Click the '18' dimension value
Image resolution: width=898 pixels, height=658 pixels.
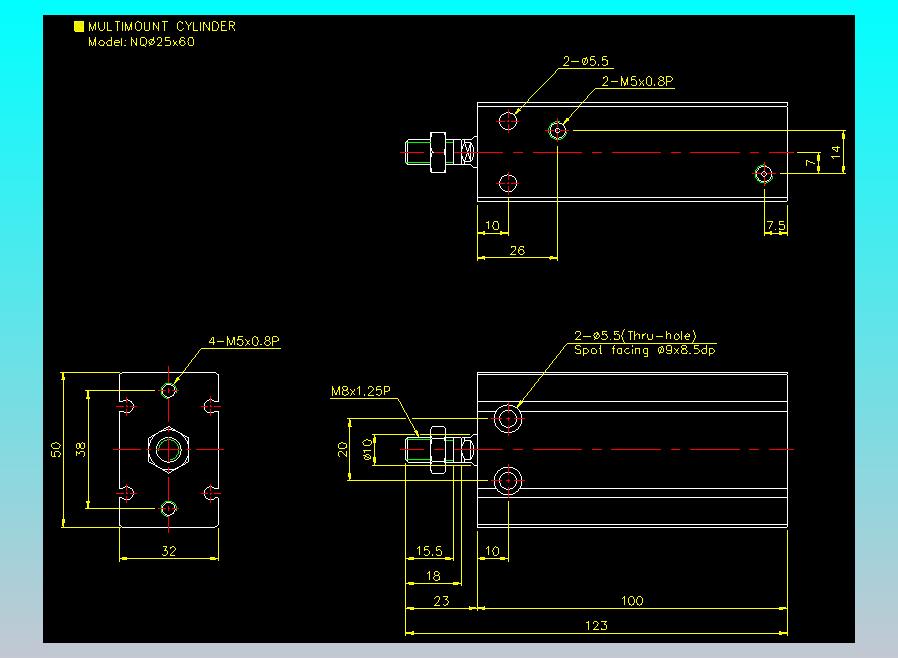pyautogui.click(x=434, y=576)
